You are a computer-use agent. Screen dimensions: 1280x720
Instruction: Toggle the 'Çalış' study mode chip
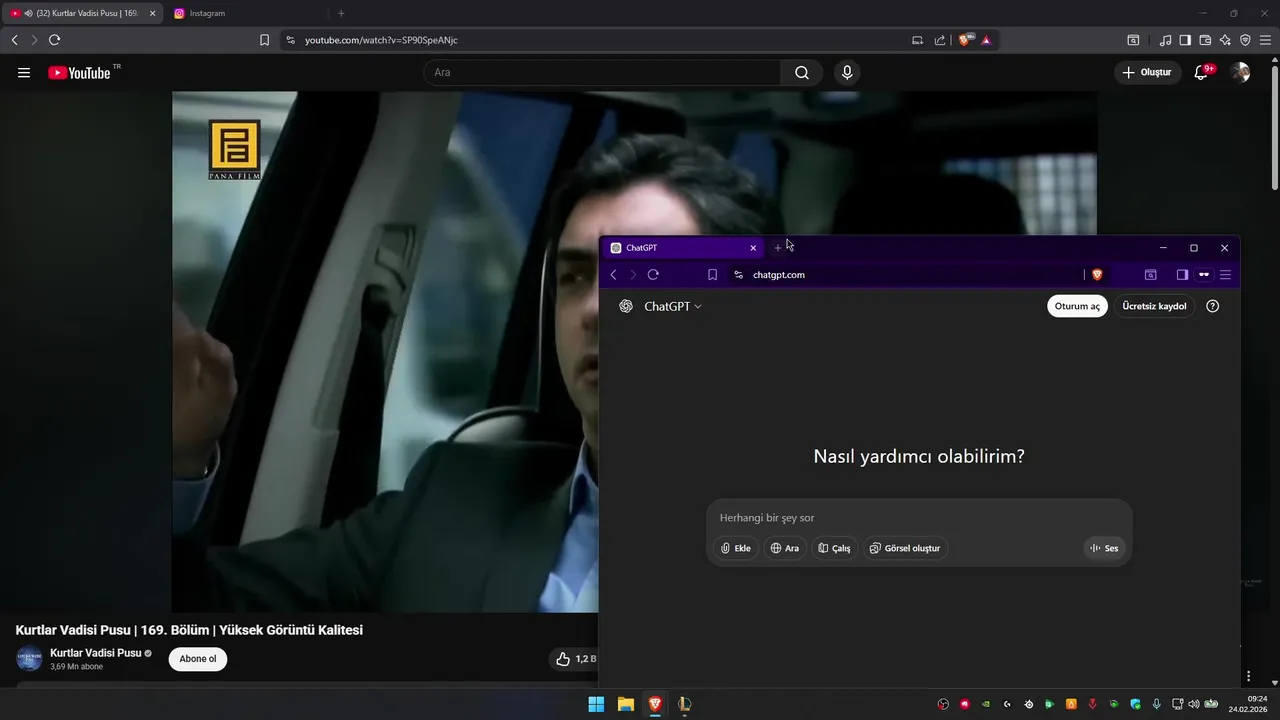point(835,548)
